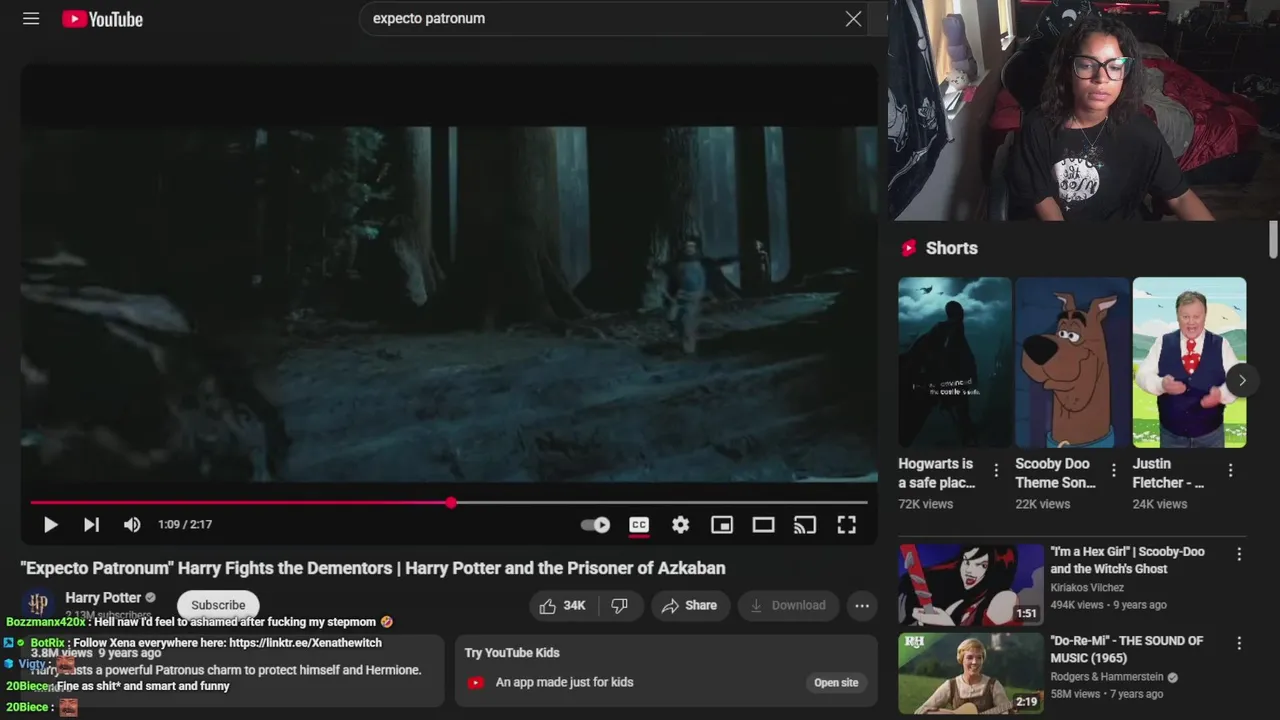Click '58M views - 7 years ago' text
The width and height of the screenshot is (1280, 720).
(1107, 694)
